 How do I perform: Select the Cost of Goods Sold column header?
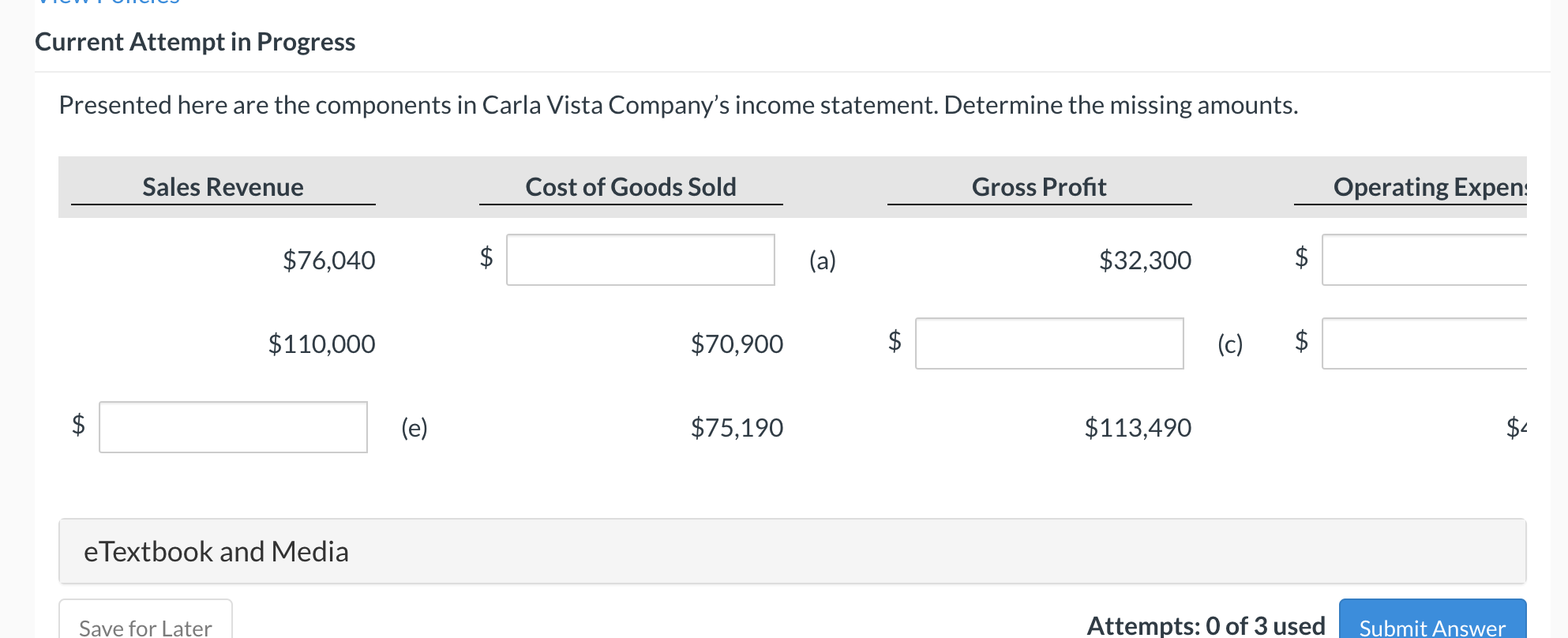[x=630, y=187]
